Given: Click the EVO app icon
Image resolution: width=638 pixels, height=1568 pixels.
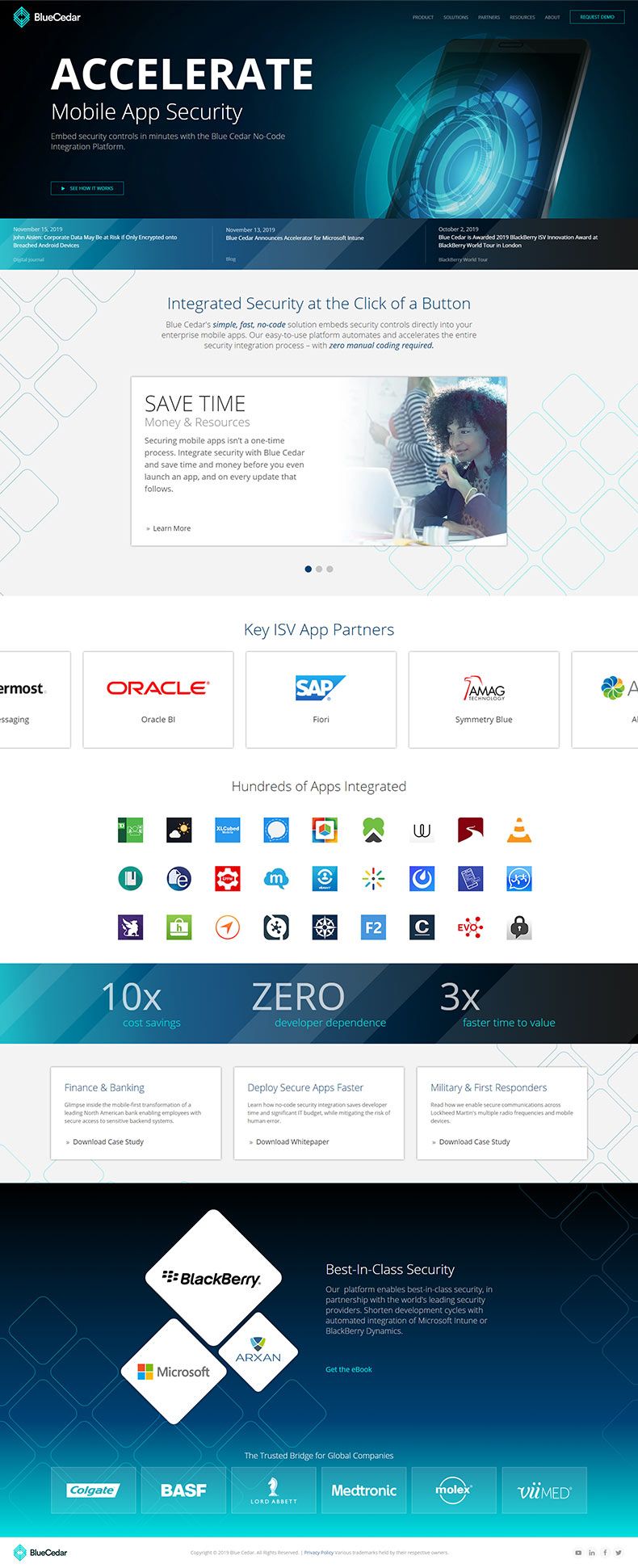Looking at the screenshot, I should point(470,927).
